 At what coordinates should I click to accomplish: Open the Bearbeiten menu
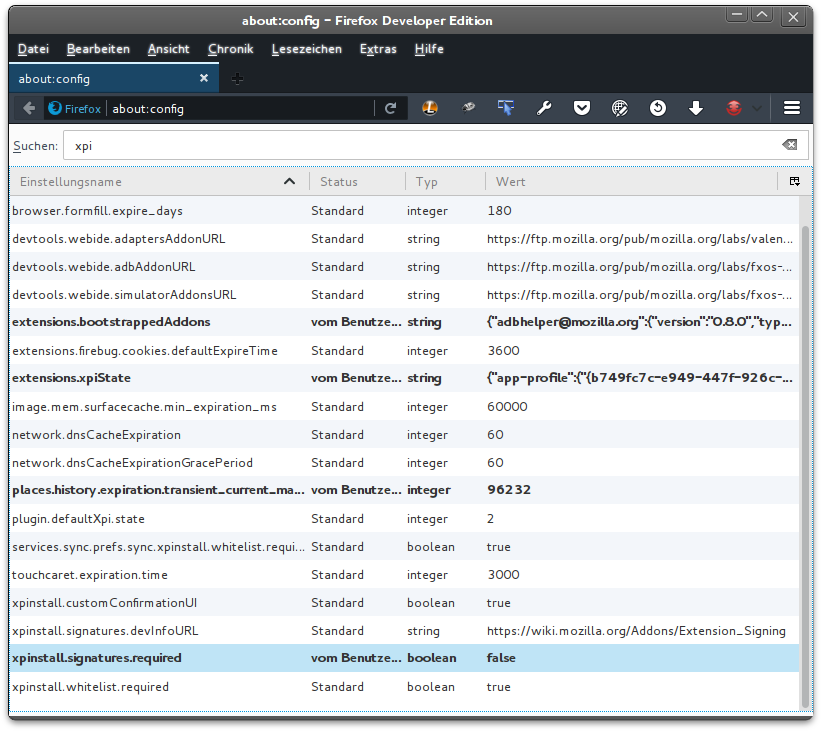(x=98, y=49)
